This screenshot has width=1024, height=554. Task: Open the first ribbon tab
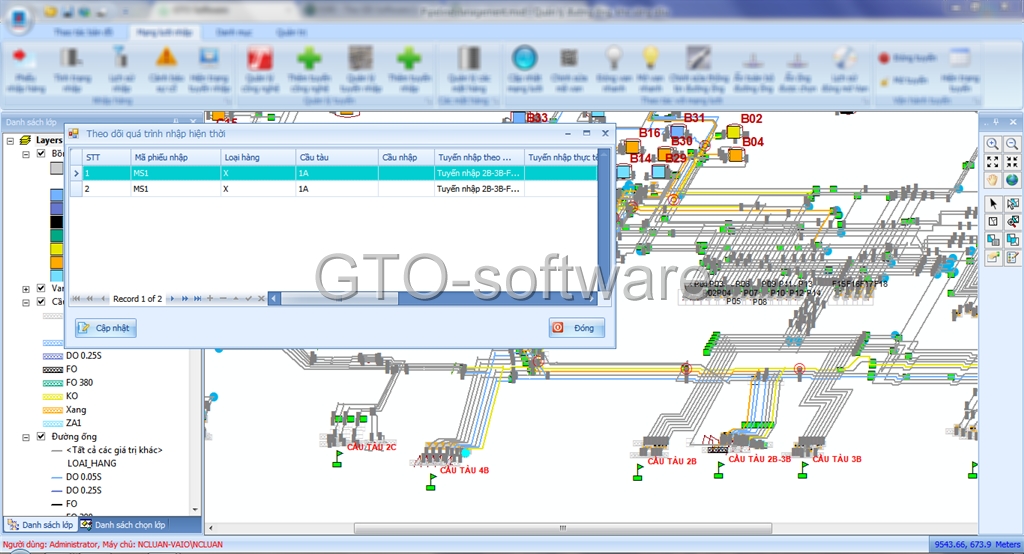pos(83,32)
